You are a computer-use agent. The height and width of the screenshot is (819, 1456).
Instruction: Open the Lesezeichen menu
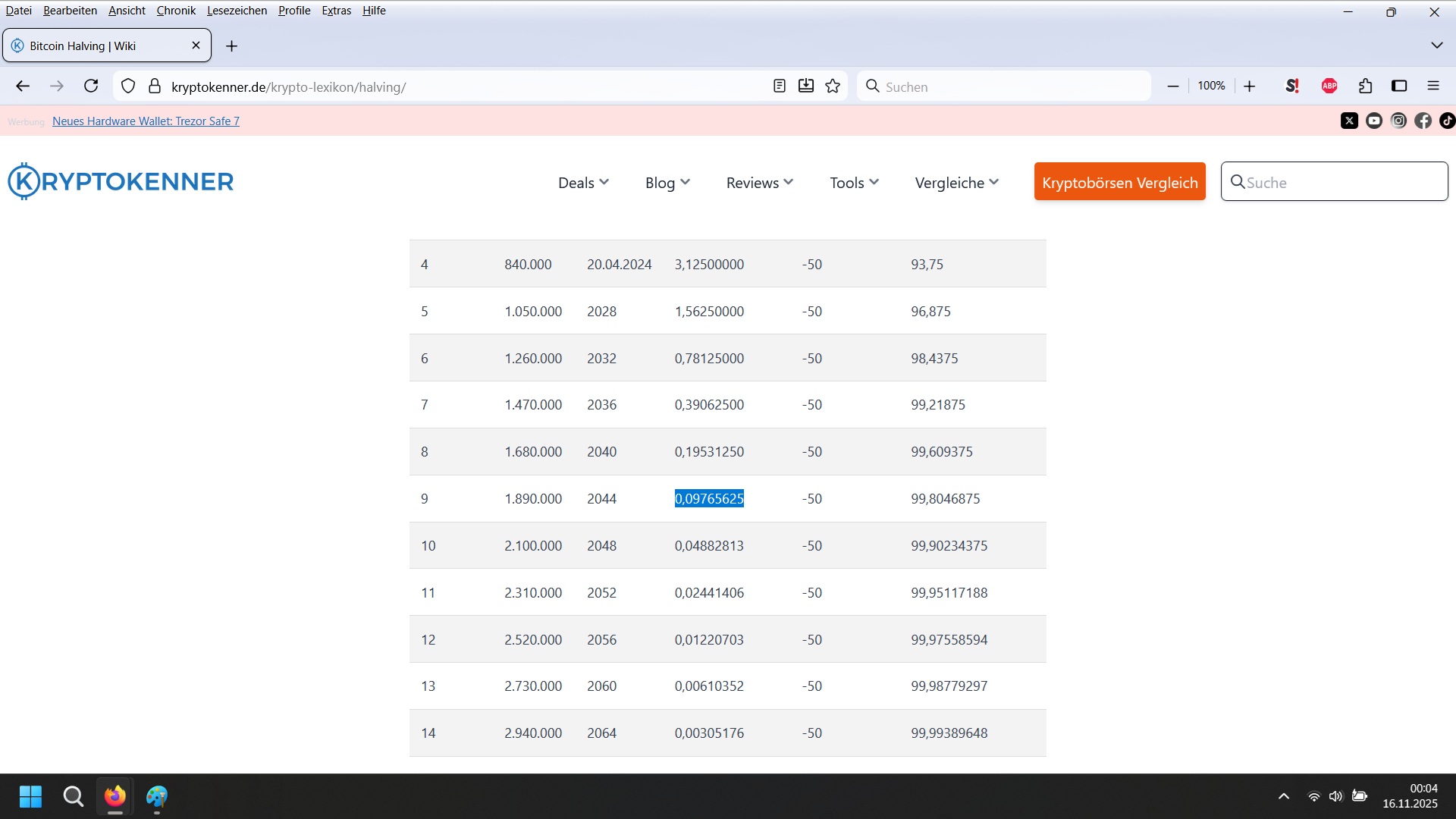[237, 11]
